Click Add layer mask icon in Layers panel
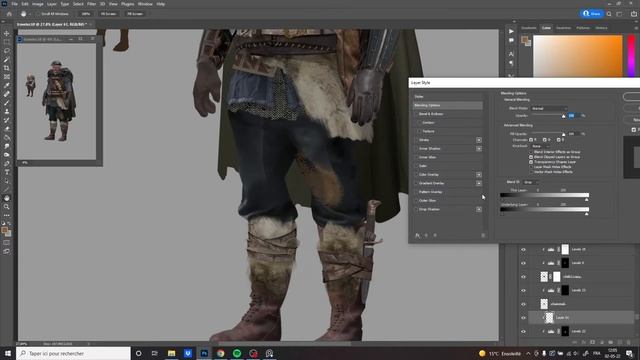The height and width of the screenshot is (360, 640). tap(593, 342)
